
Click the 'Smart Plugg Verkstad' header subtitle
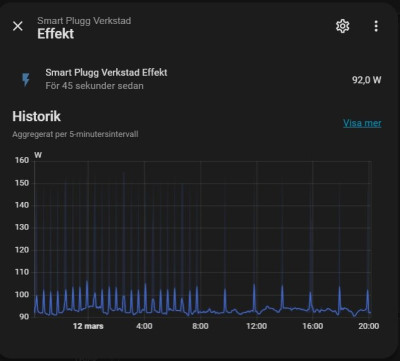click(x=84, y=21)
